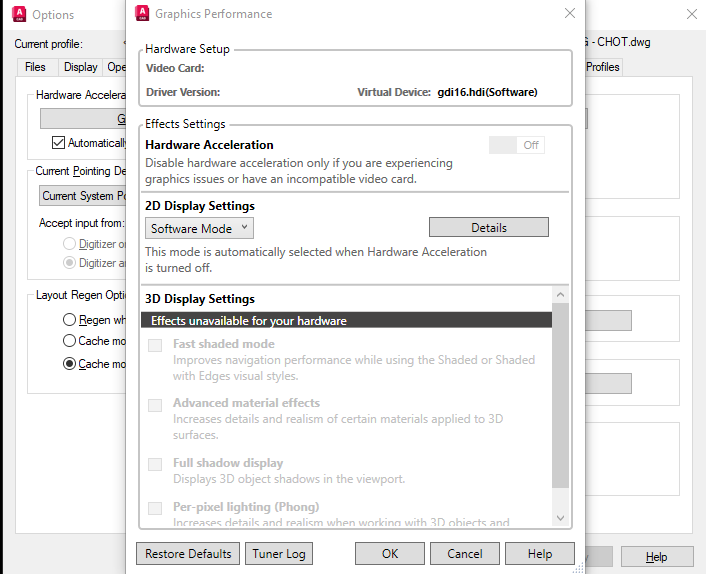This screenshot has width=706, height=574.
Task: Click the gdi16.hdi(Software) virtual device text
Action: point(487,92)
